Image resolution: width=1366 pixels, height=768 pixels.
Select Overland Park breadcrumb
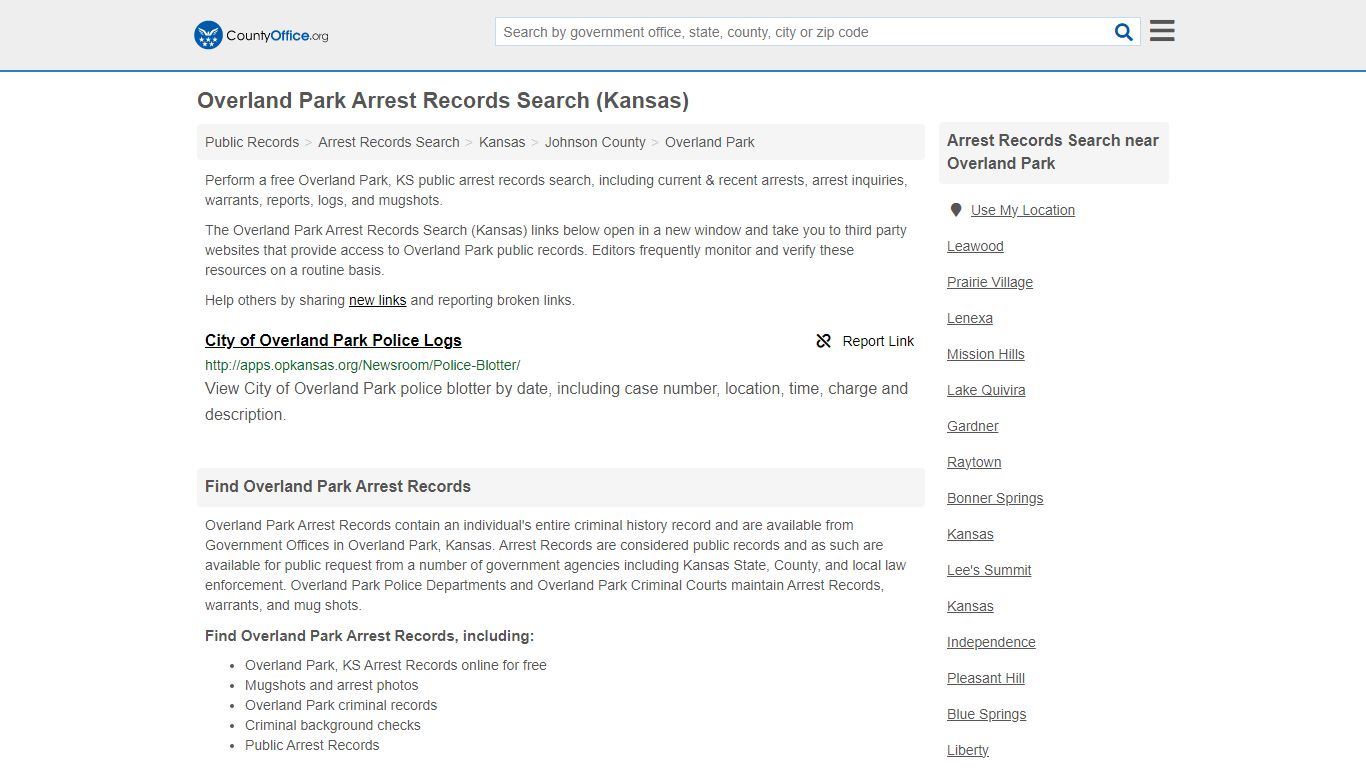click(x=710, y=142)
